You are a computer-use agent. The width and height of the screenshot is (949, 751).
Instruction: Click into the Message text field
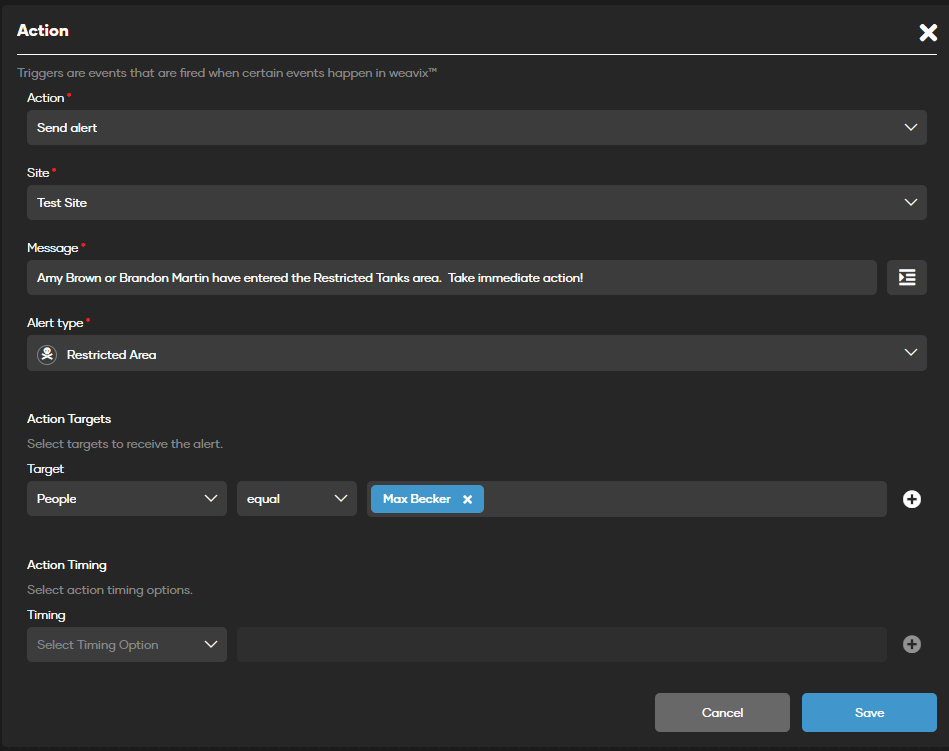click(452, 278)
